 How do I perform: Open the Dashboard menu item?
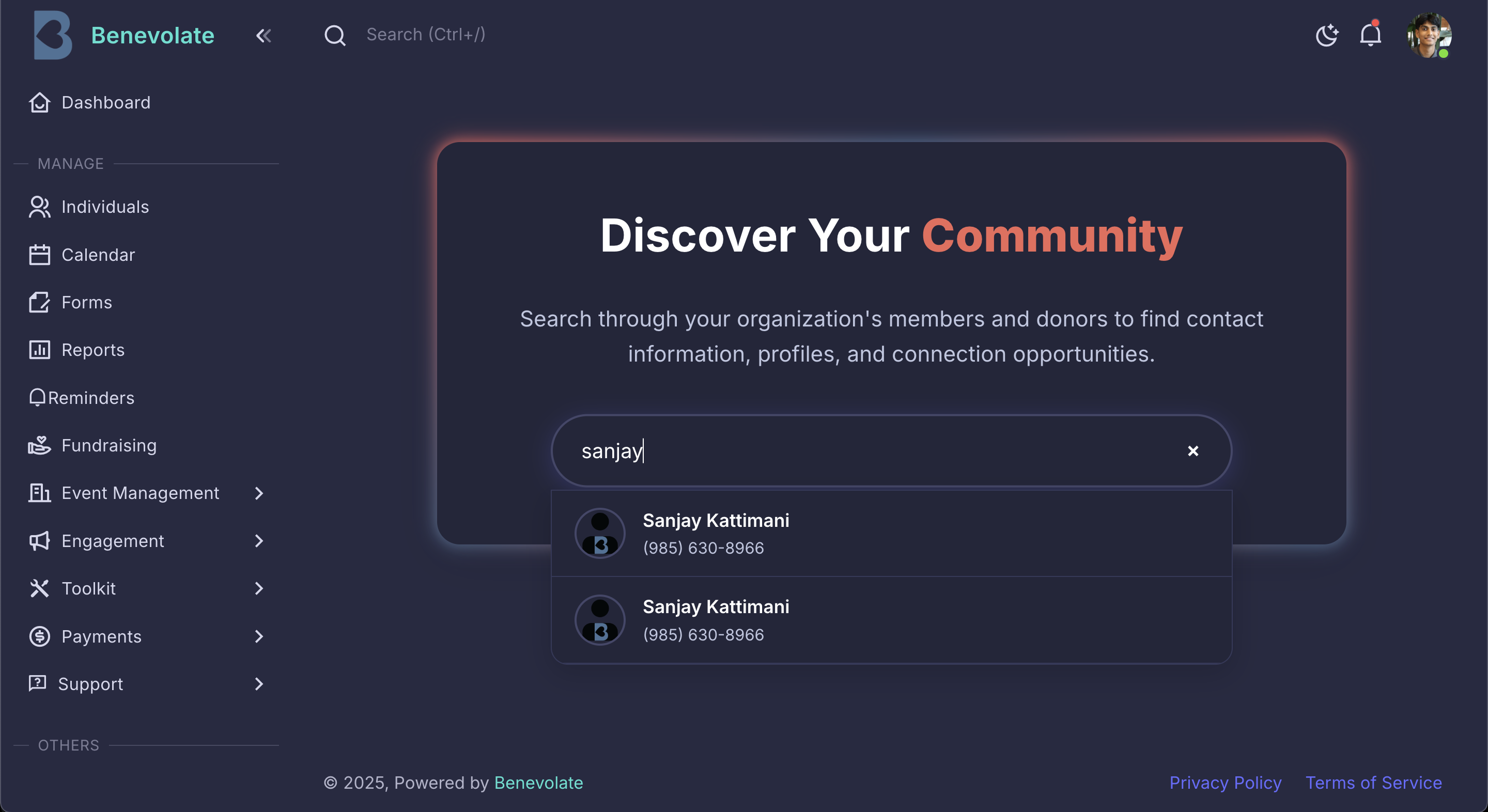pos(106,103)
